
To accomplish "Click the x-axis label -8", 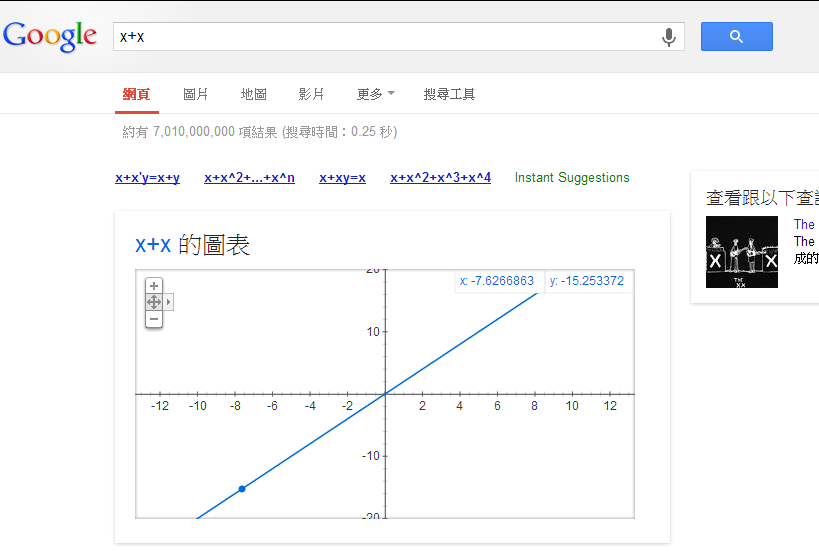I will [235, 406].
